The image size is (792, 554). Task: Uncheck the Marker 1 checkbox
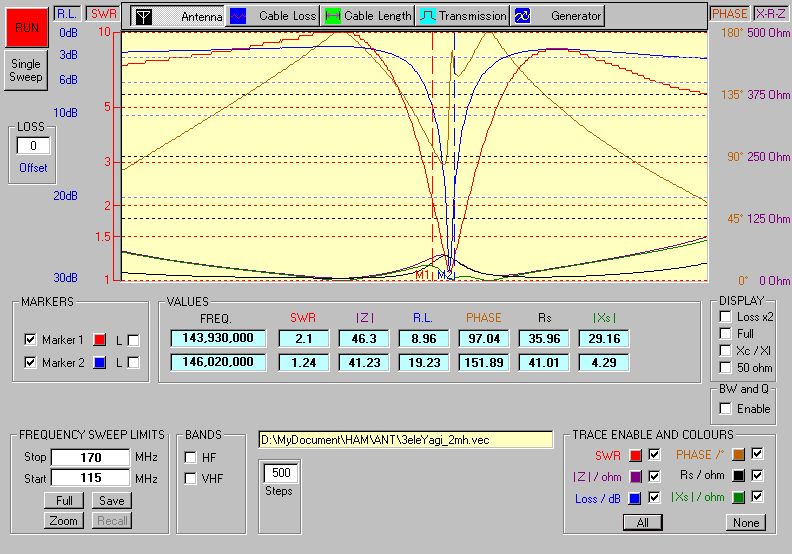[x=30, y=340]
